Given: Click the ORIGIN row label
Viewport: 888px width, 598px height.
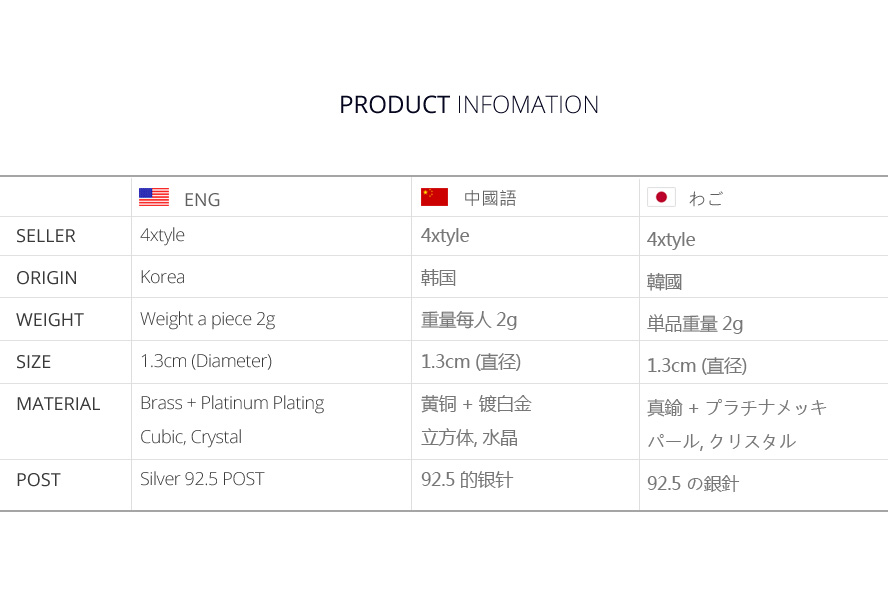Looking at the screenshot, I should pyautogui.click(x=47, y=278).
